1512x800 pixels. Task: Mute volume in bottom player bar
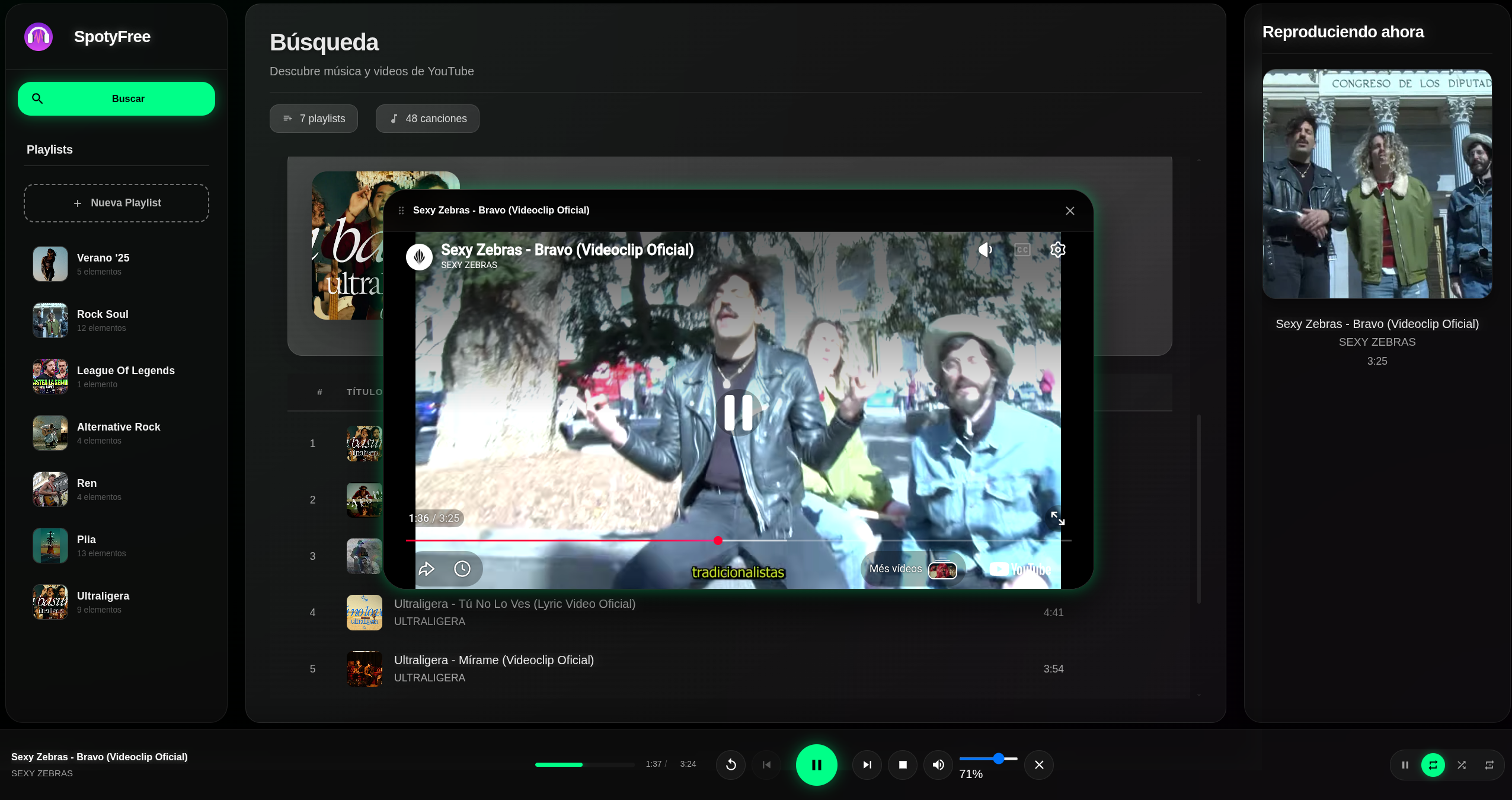[x=938, y=765]
